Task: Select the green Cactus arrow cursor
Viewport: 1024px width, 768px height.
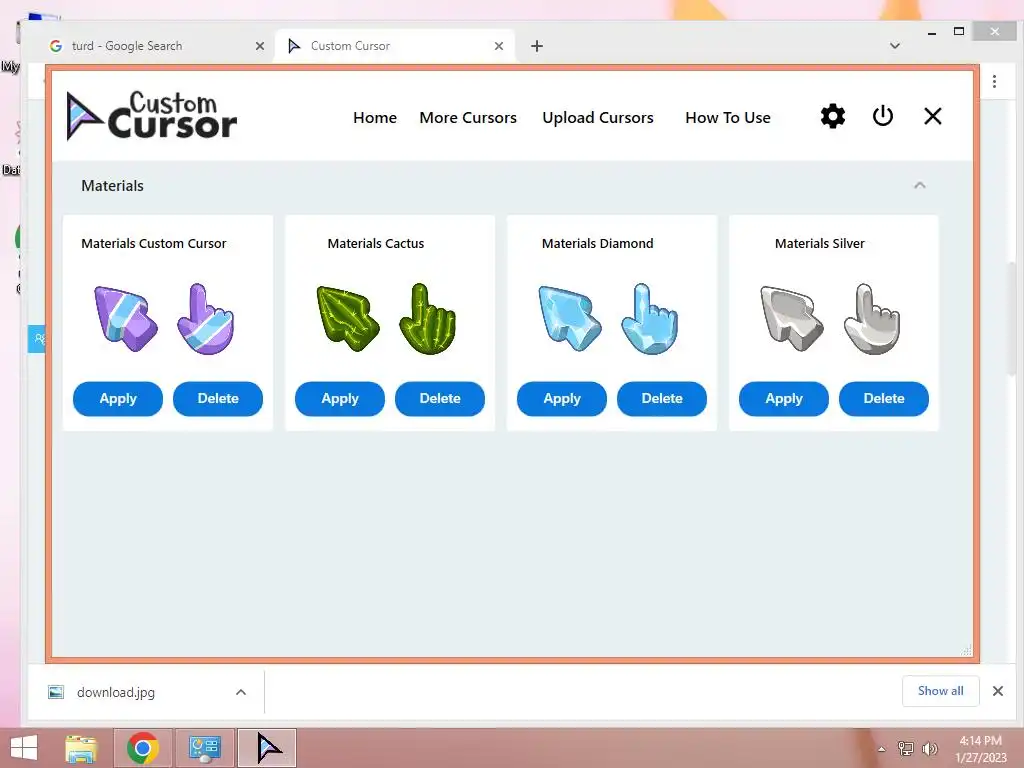Action: [x=347, y=319]
